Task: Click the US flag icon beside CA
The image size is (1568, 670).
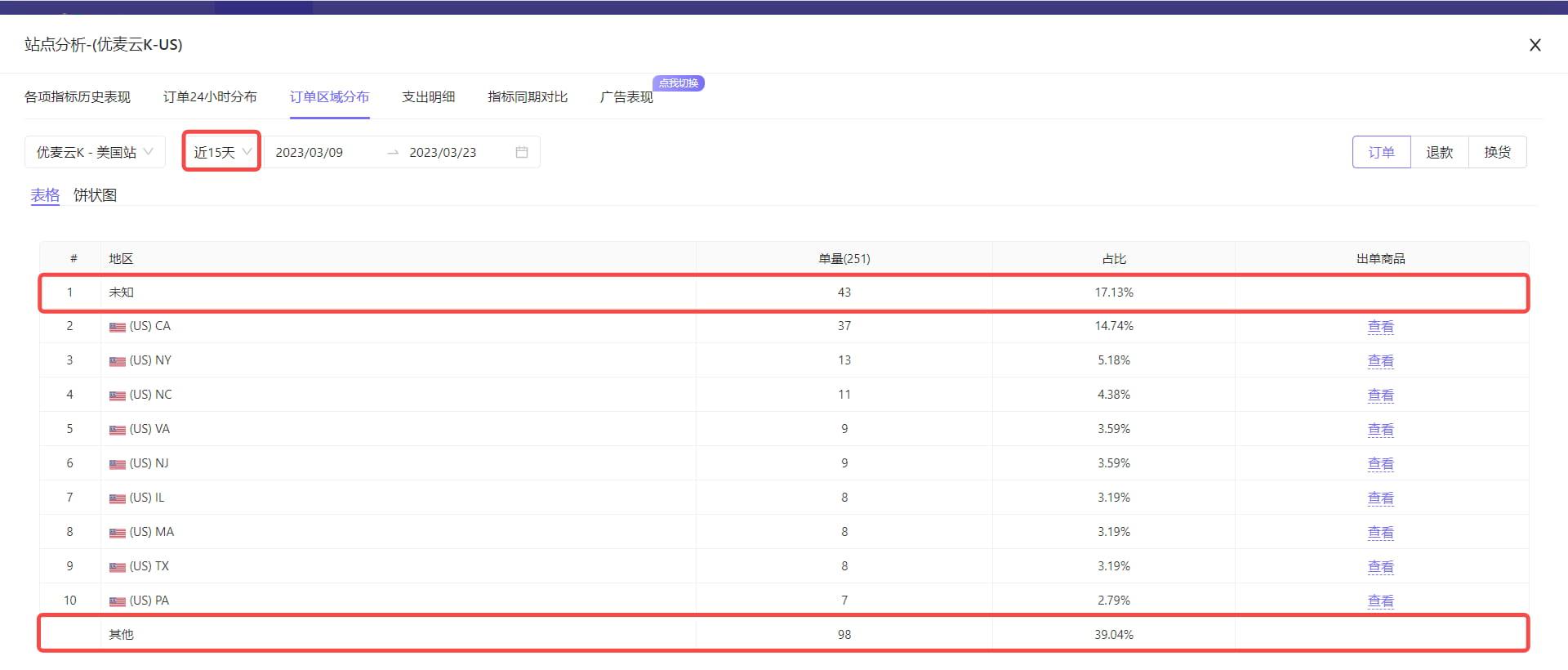Action: click(x=118, y=327)
